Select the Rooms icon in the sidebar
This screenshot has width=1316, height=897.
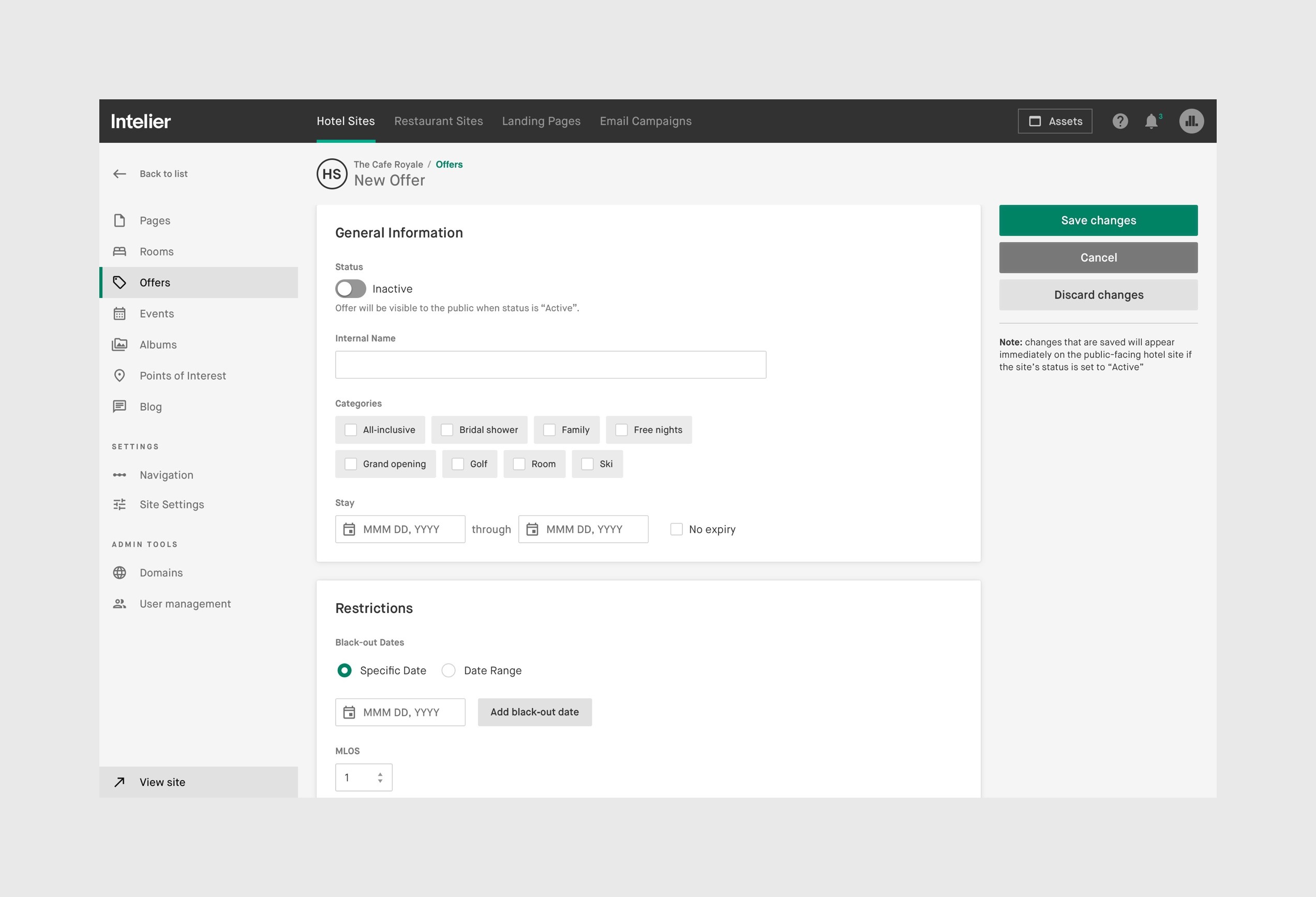pos(120,251)
